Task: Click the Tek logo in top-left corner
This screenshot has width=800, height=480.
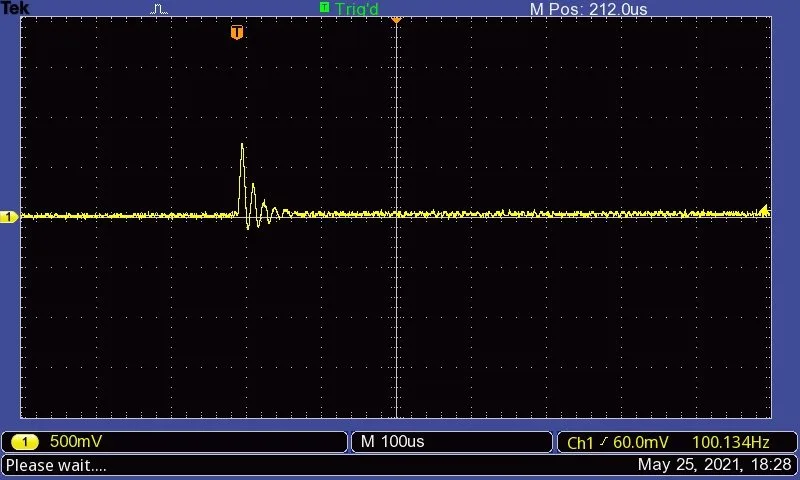Action: (16, 9)
